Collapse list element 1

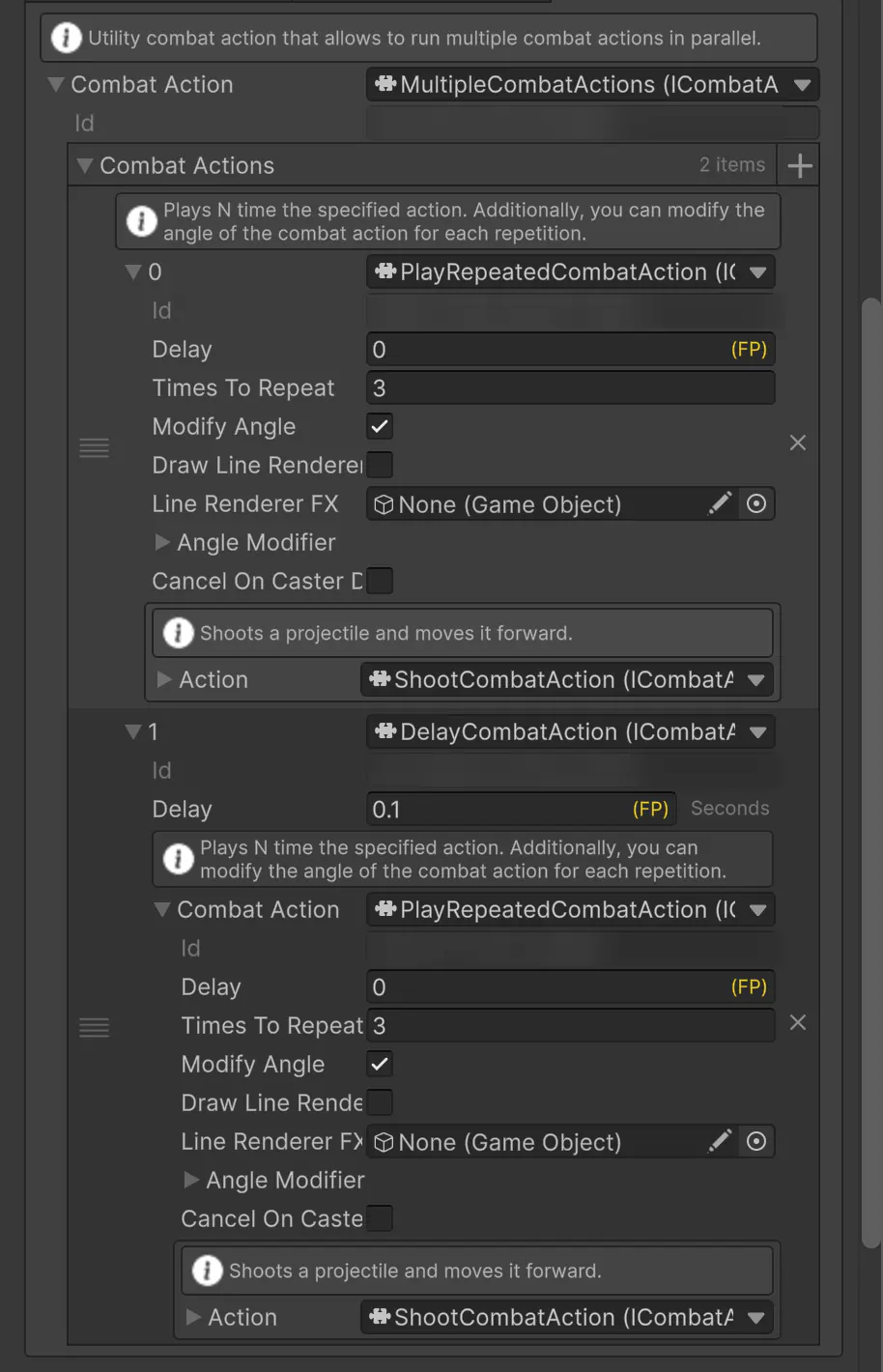pyautogui.click(x=133, y=732)
